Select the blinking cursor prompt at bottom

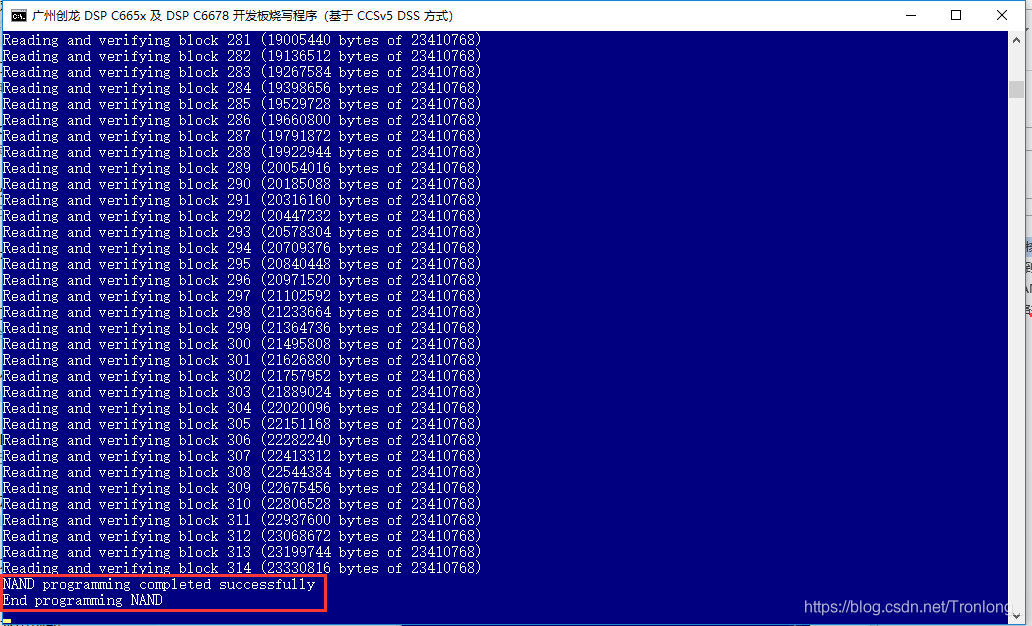pyautogui.click(x=7, y=620)
